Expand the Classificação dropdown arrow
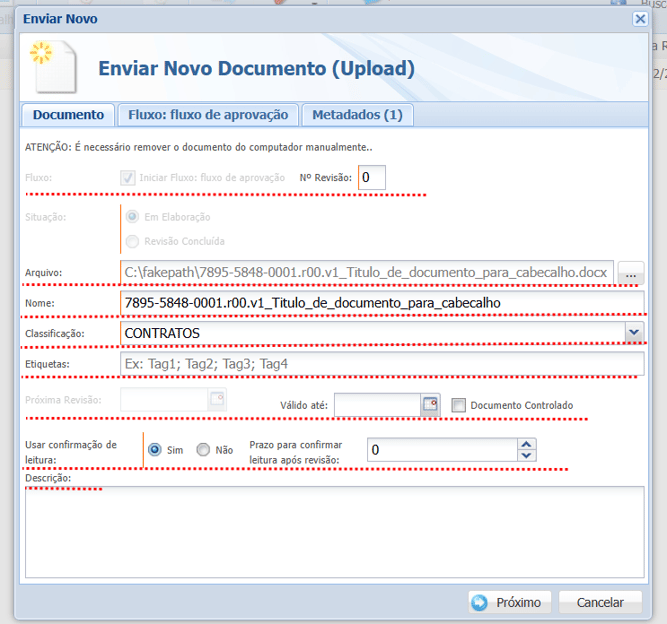The width and height of the screenshot is (667, 624). coord(633,332)
